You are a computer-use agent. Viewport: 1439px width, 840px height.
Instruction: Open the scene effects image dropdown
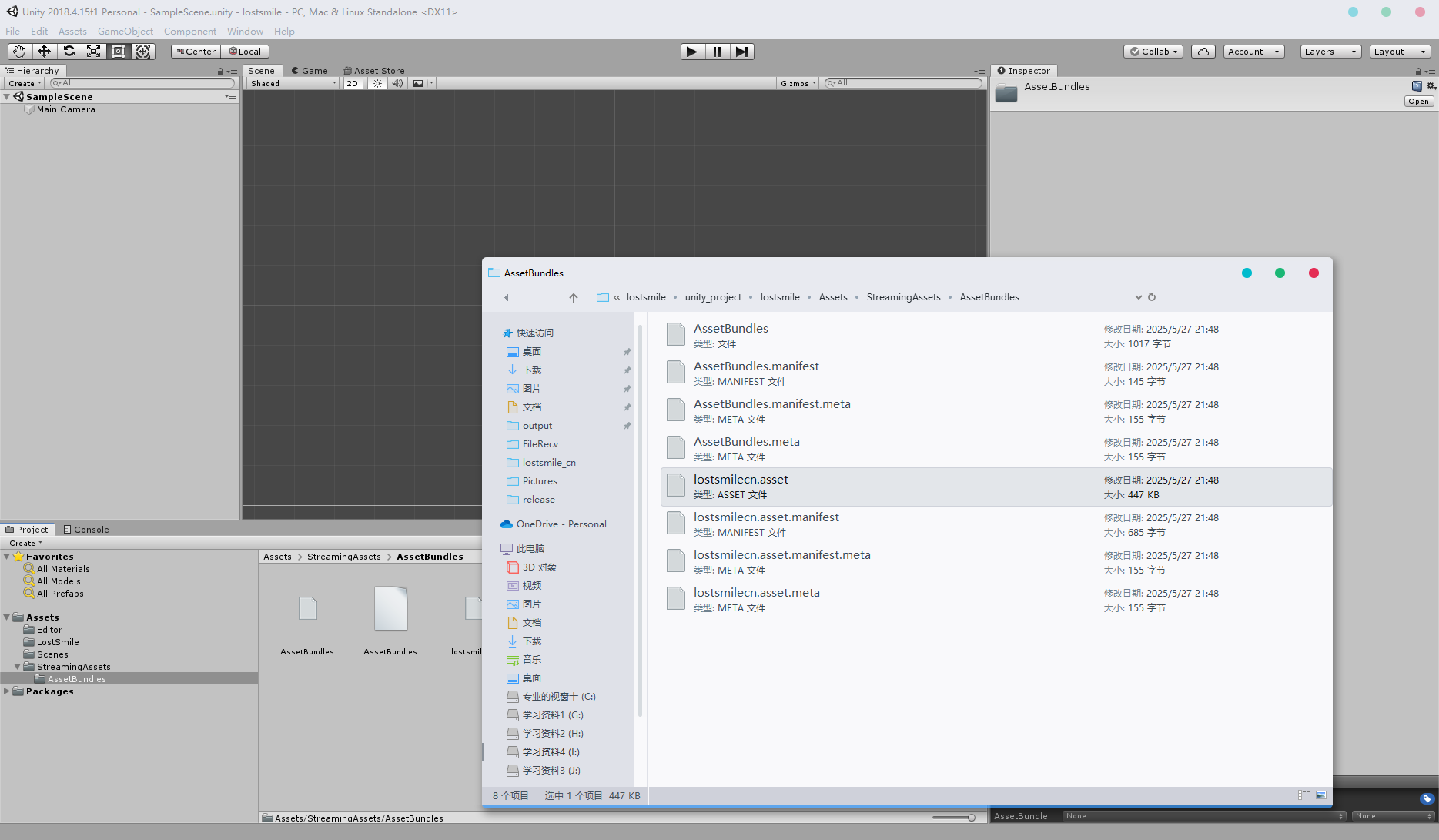[423, 83]
